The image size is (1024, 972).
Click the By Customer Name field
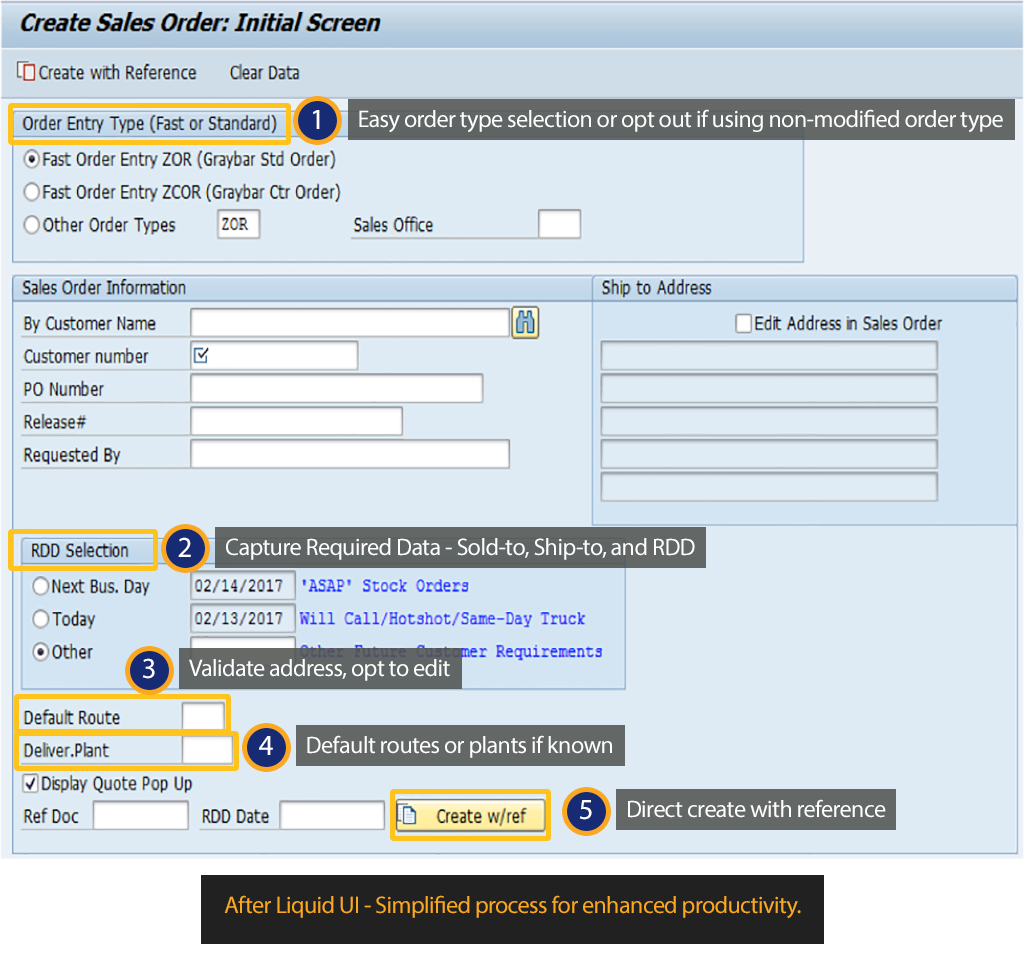click(x=350, y=323)
